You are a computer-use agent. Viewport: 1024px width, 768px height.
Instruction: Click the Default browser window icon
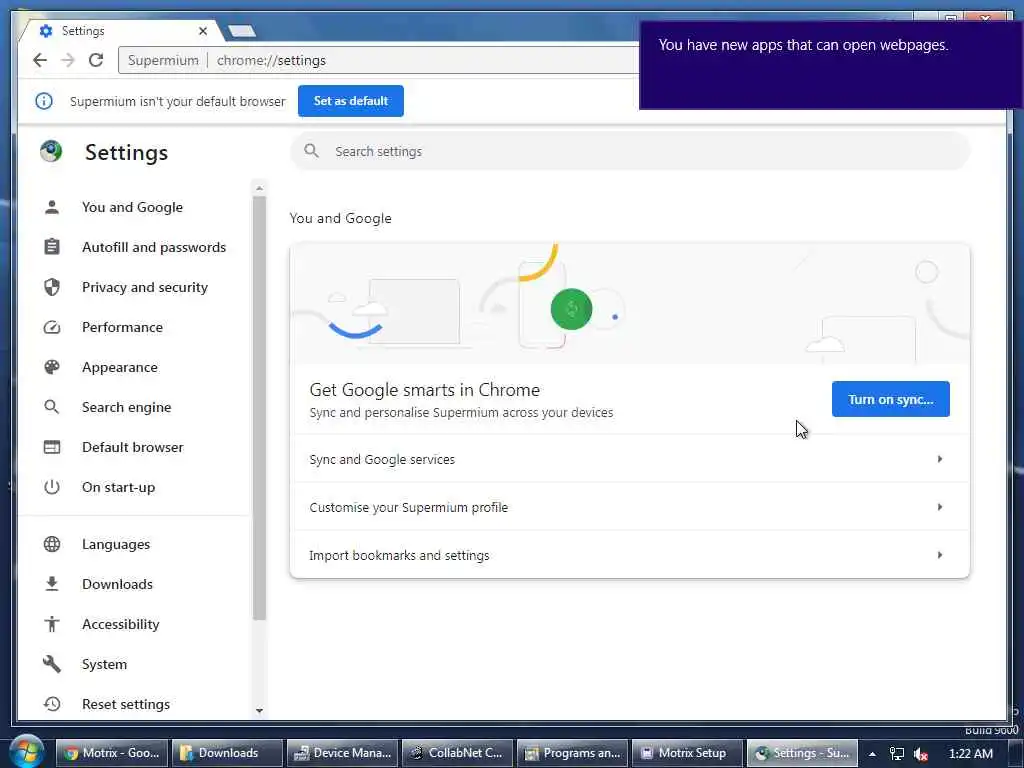pos(52,447)
